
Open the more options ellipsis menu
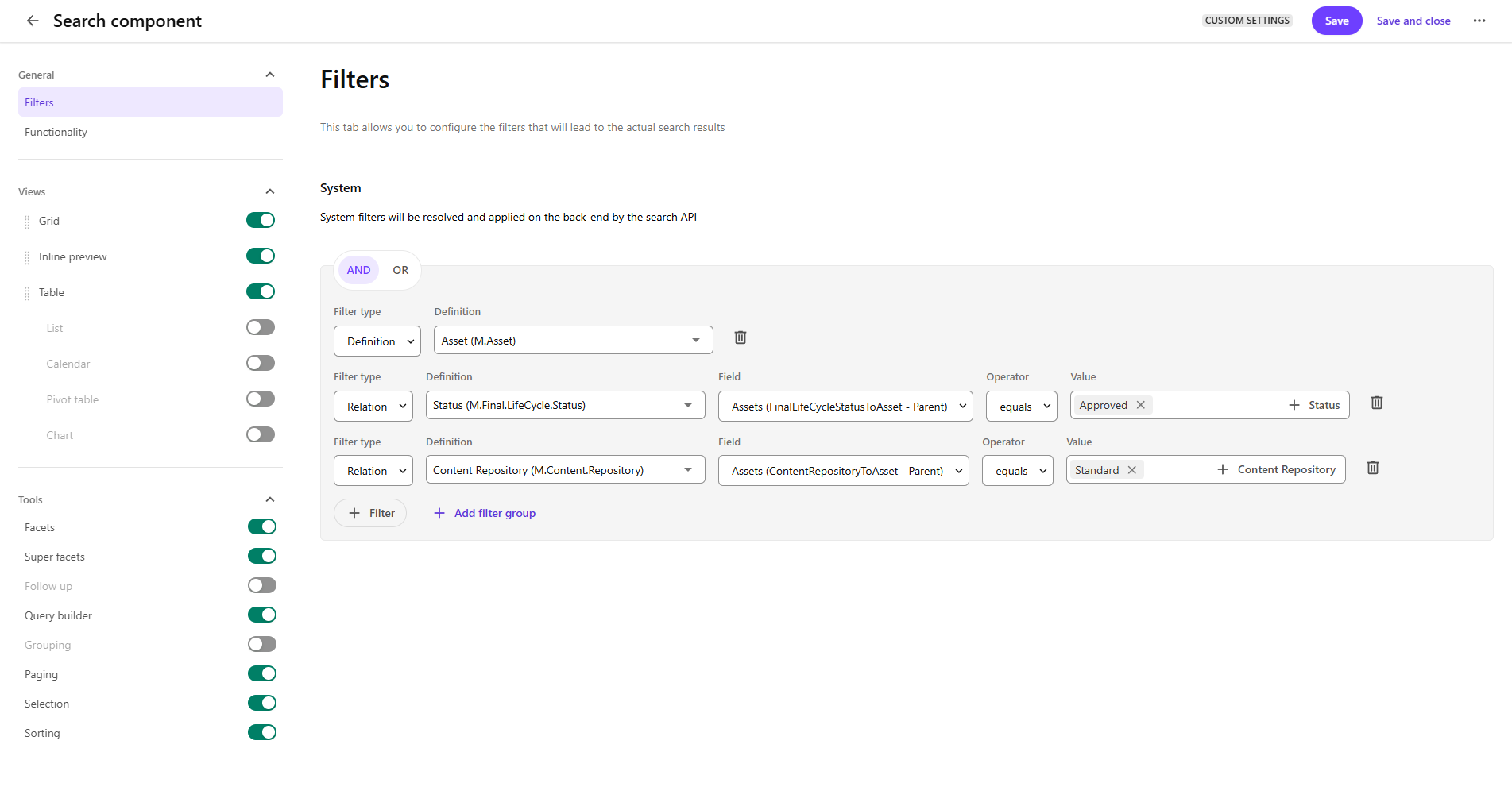1479,21
